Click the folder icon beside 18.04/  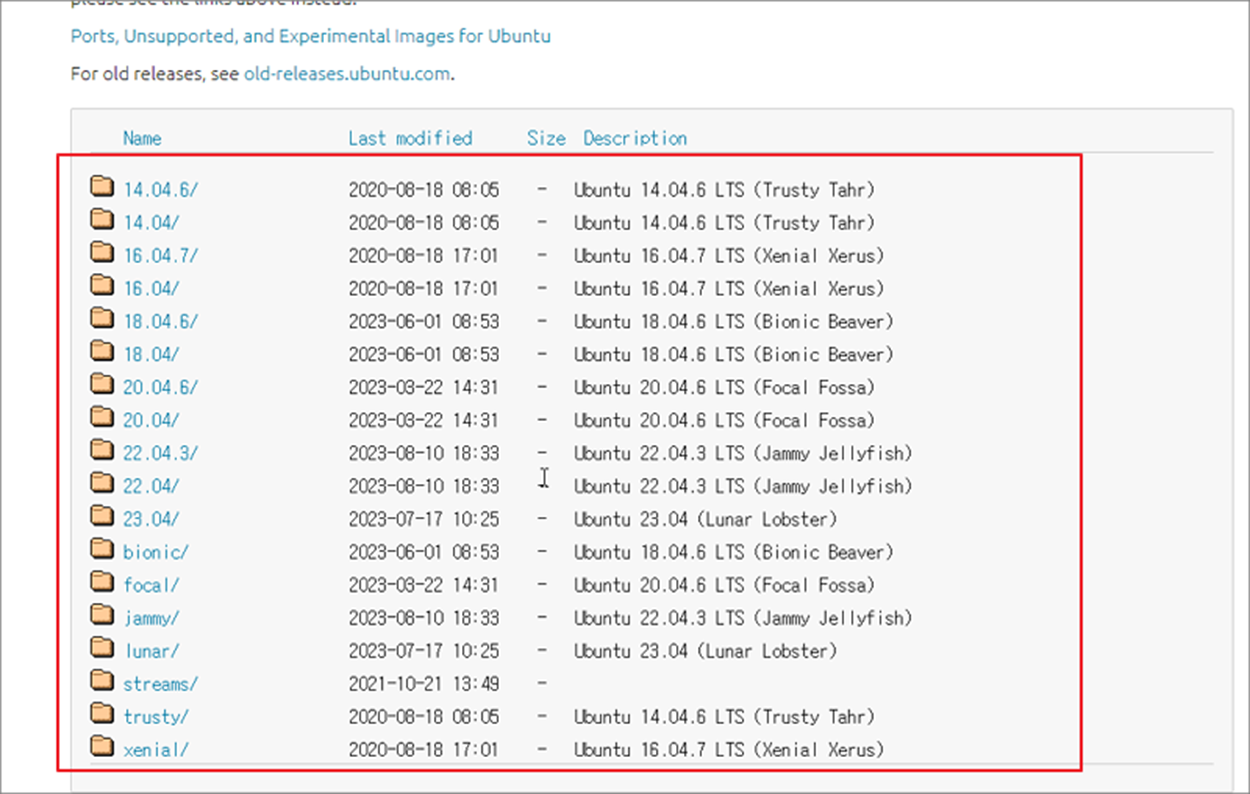pos(102,351)
